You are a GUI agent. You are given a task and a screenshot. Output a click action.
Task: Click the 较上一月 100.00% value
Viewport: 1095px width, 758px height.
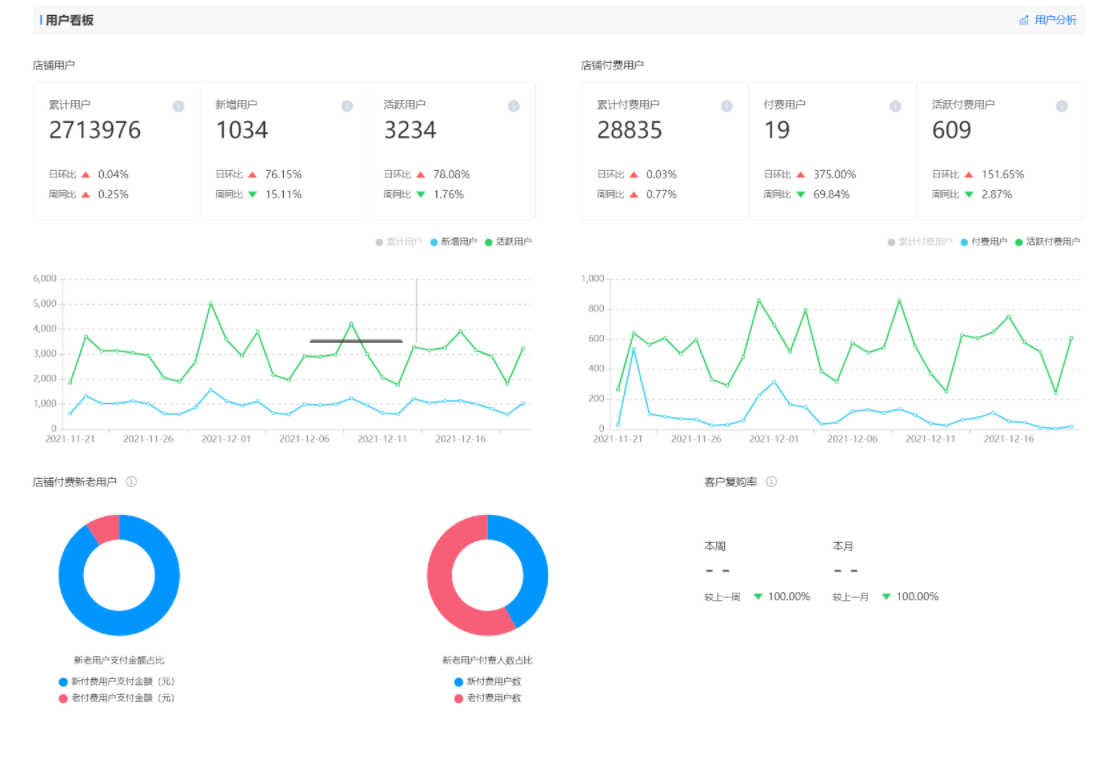point(918,597)
